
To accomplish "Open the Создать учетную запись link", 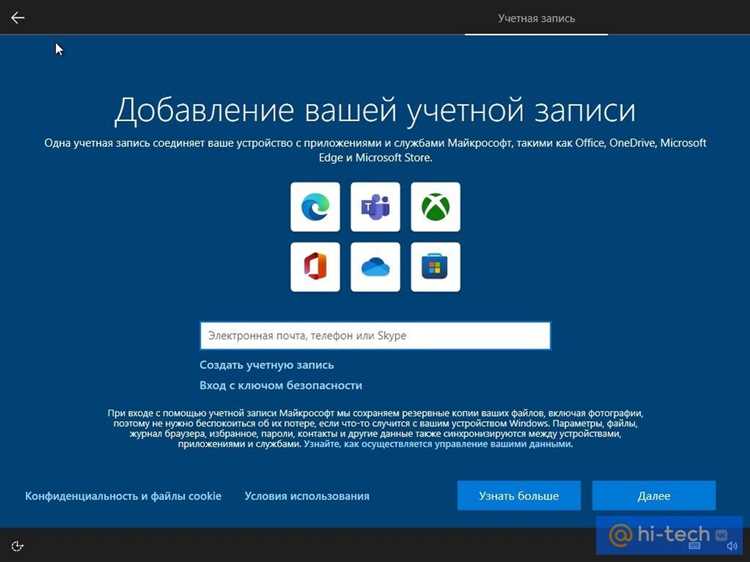I will click(266, 365).
